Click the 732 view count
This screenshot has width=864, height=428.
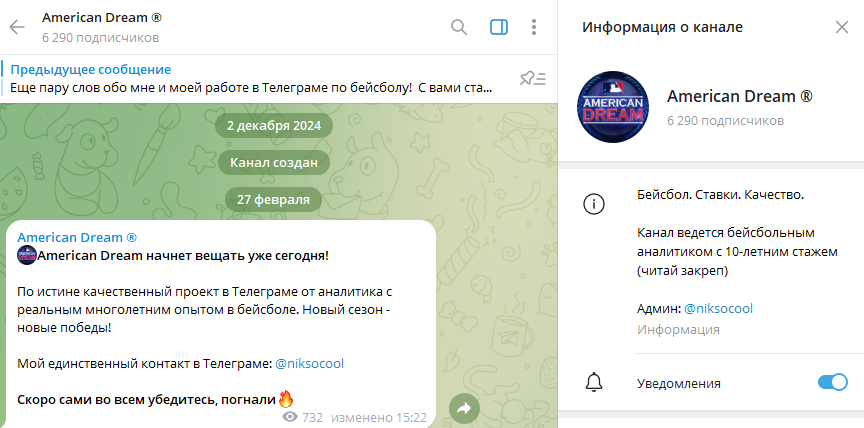point(312,418)
